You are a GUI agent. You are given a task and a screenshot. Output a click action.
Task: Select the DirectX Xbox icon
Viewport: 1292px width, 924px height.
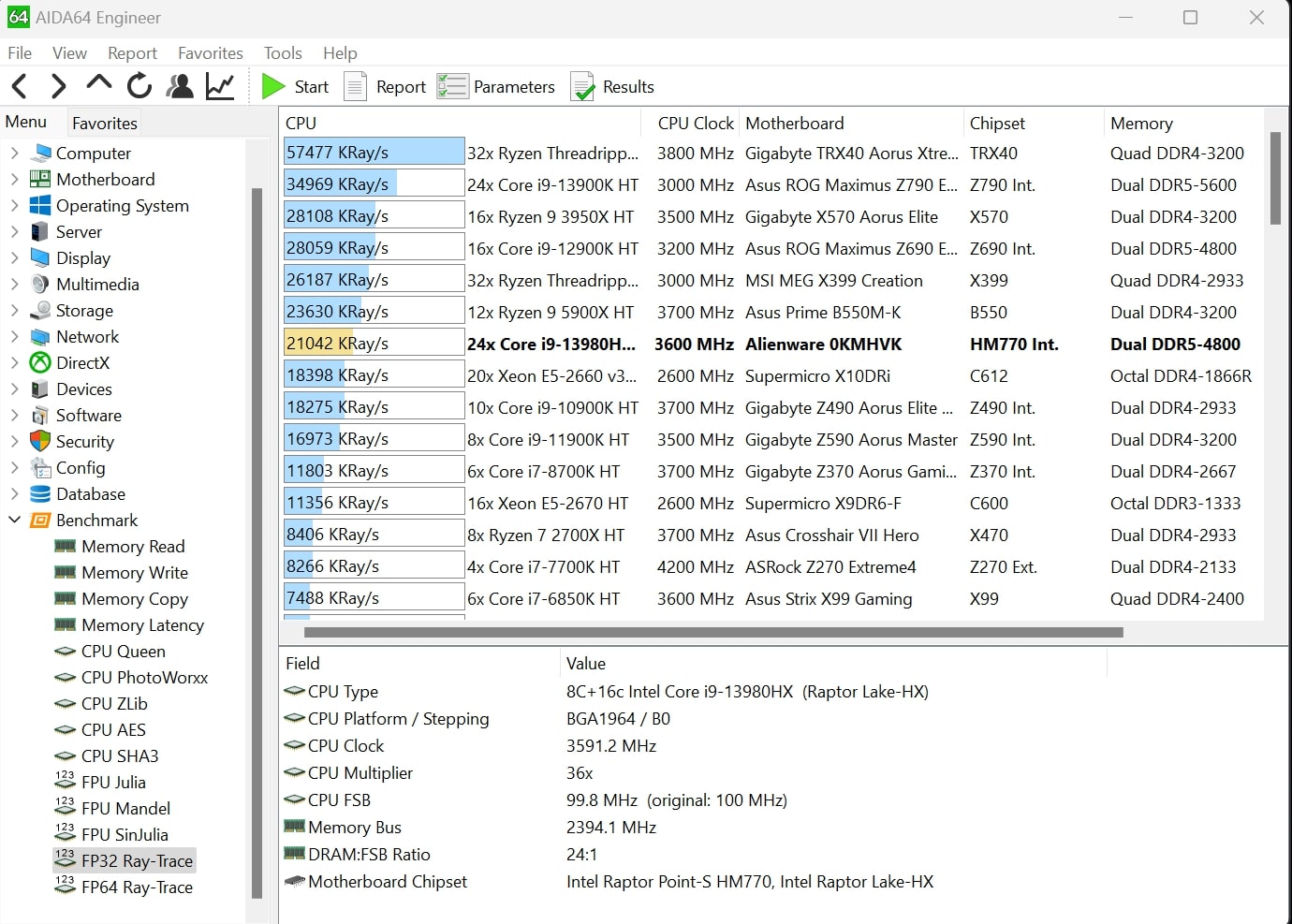[x=40, y=362]
